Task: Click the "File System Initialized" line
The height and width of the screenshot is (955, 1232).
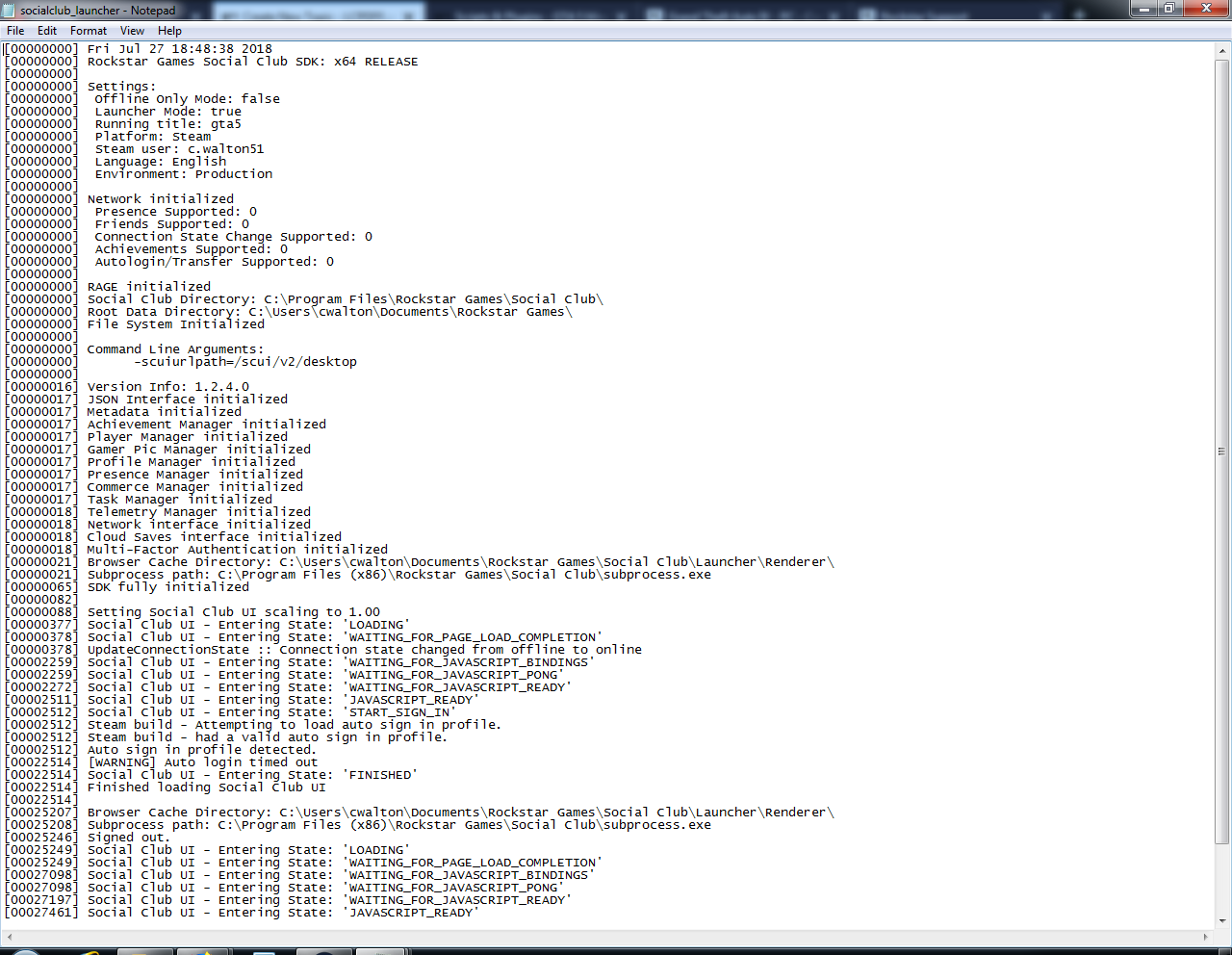Action: [x=176, y=324]
